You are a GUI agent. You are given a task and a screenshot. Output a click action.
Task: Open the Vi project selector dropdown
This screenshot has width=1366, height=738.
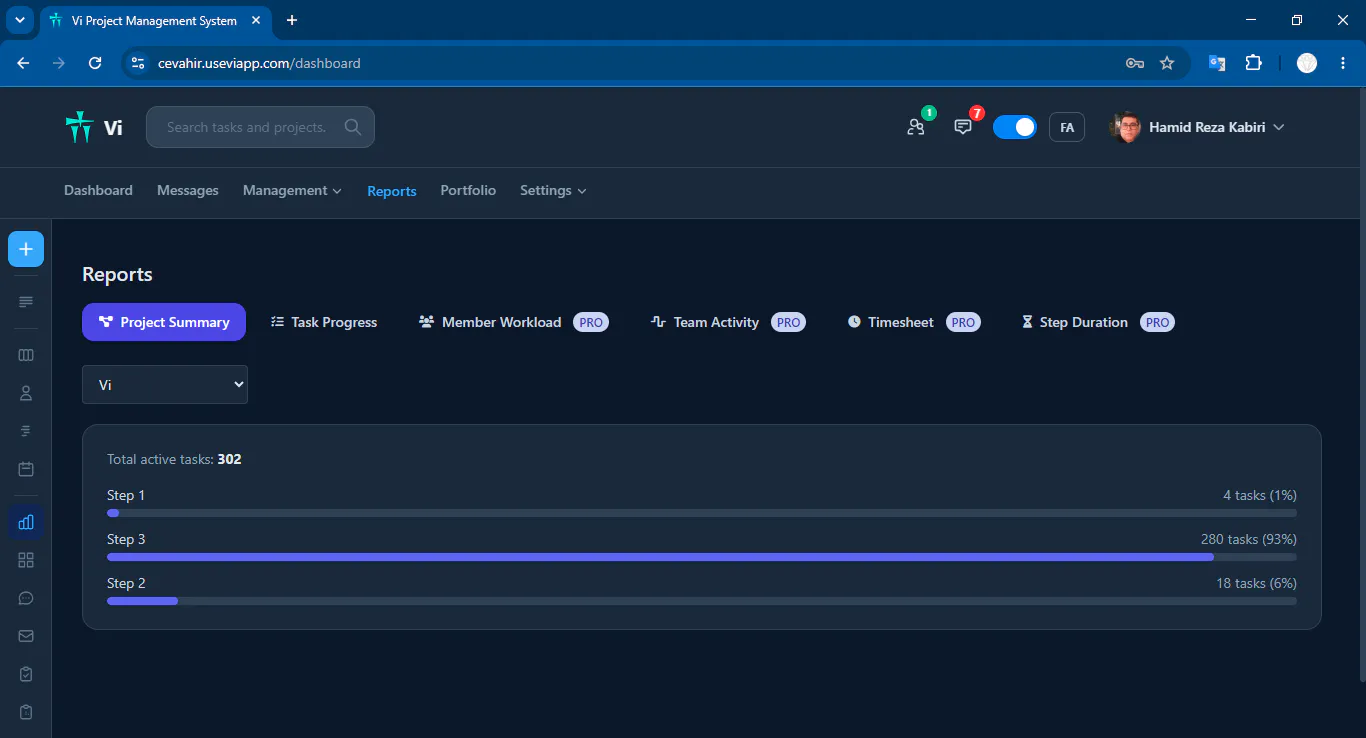pyautogui.click(x=165, y=384)
